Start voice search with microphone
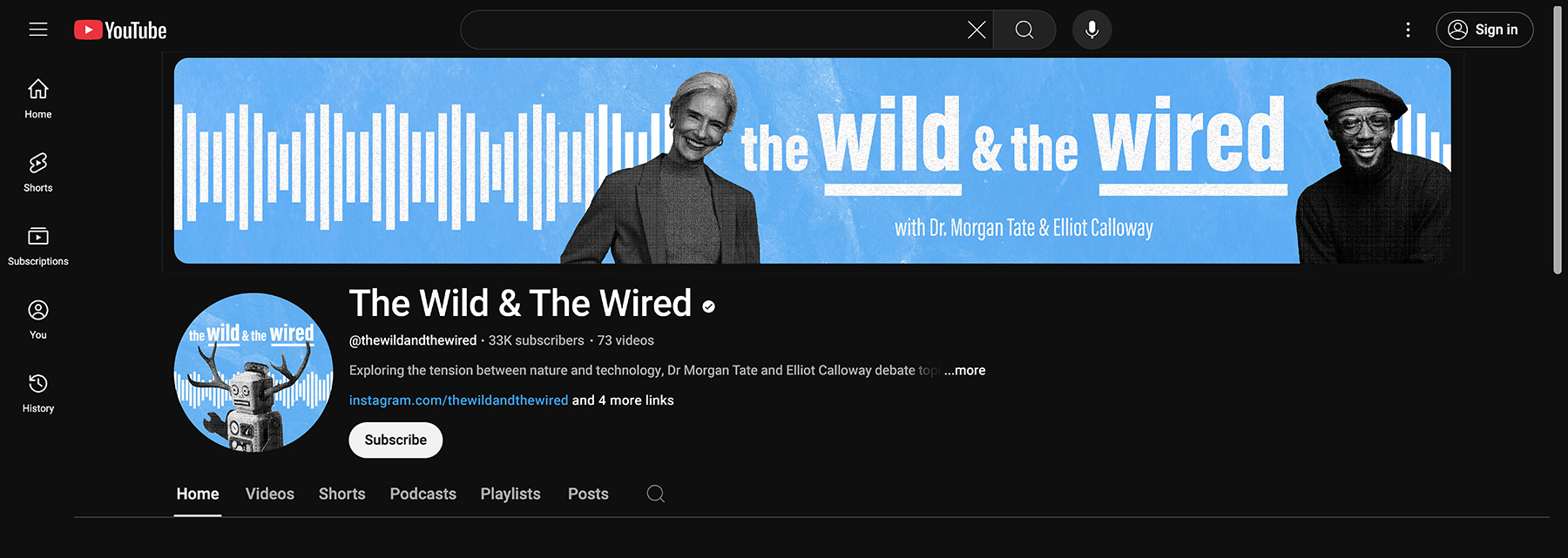 tap(1092, 30)
